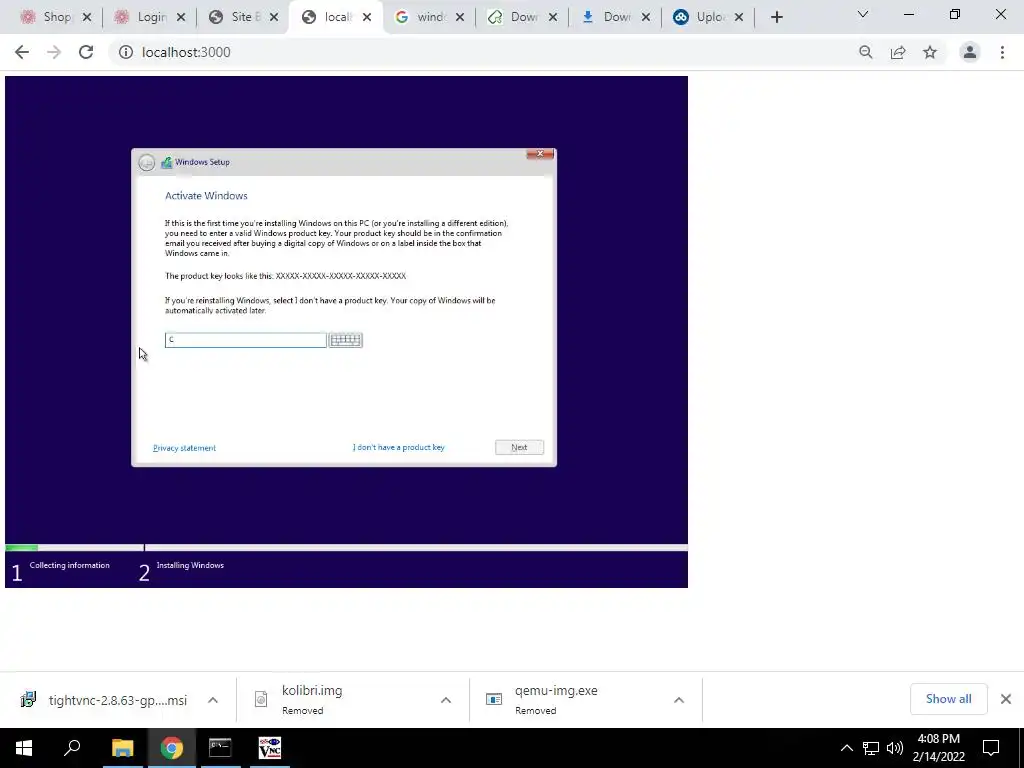Click the Windows Setup back arrow
Image resolution: width=1024 pixels, height=768 pixels.
click(146, 163)
